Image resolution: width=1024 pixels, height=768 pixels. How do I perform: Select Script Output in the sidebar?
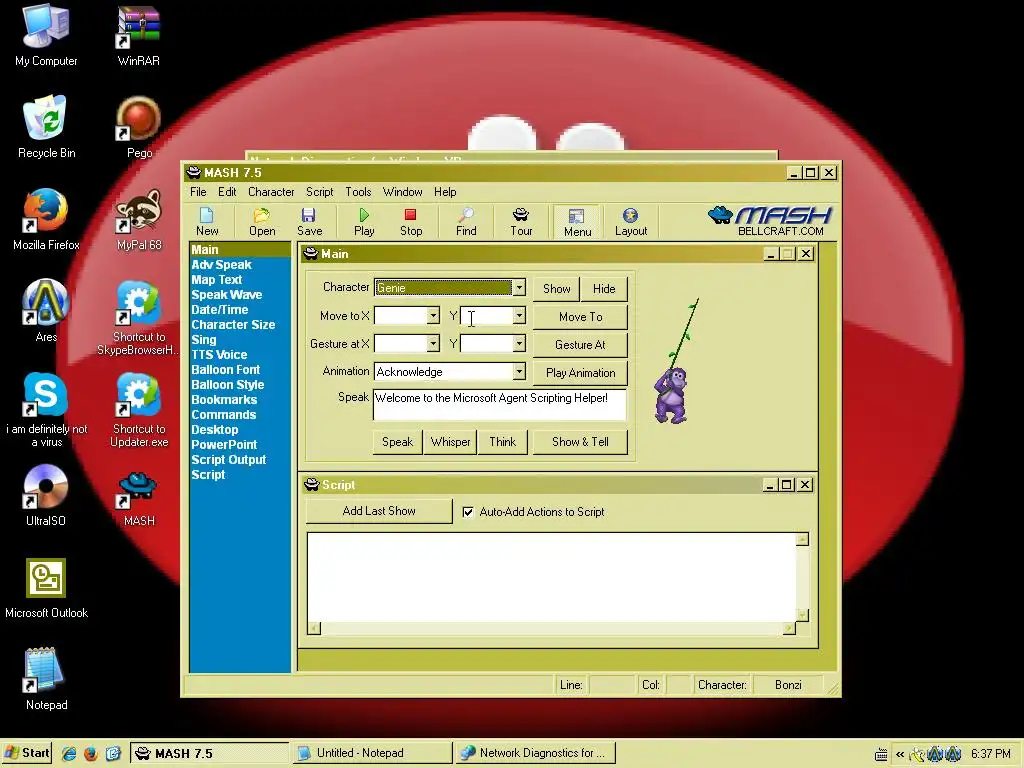coord(229,460)
